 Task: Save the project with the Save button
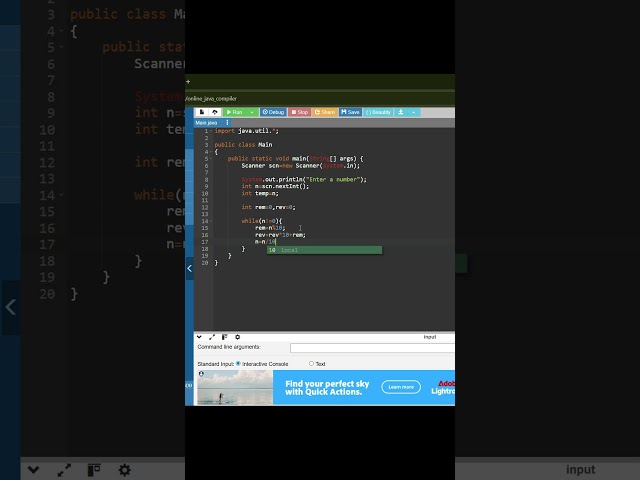point(350,112)
